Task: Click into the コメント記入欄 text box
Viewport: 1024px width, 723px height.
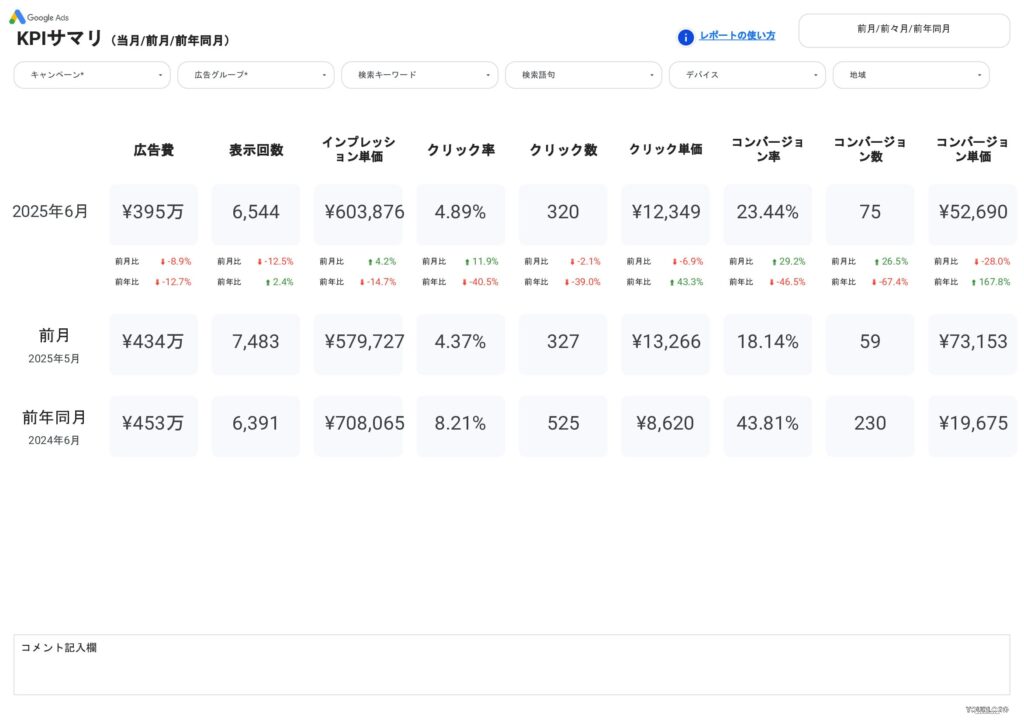Action: coord(511,672)
